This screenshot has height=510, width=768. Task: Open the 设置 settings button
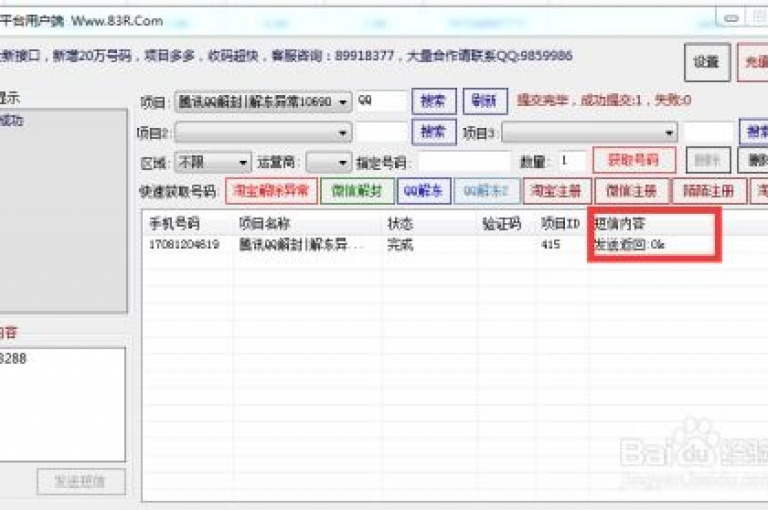pos(707,62)
